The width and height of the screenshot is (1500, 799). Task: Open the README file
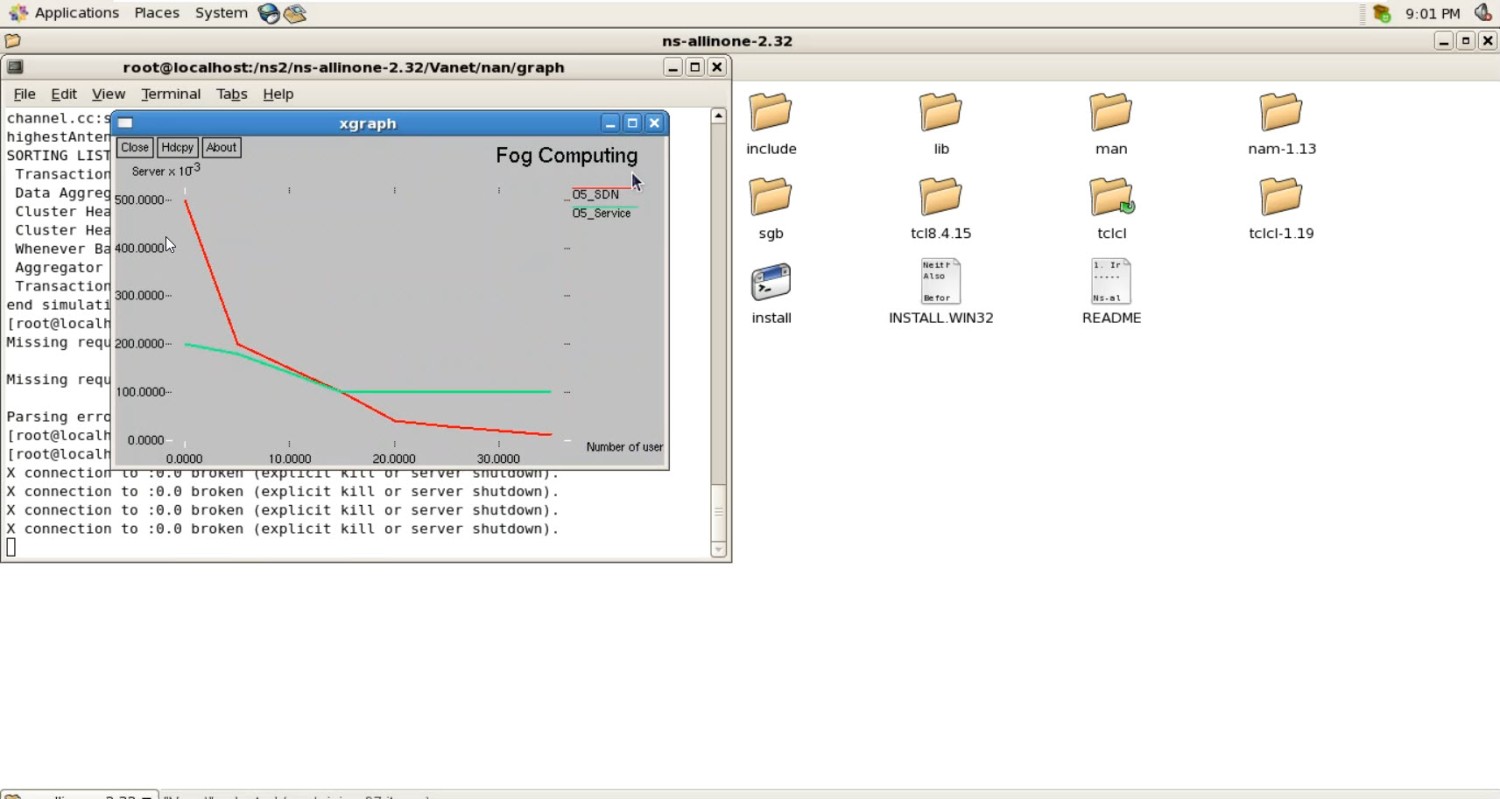click(1110, 283)
